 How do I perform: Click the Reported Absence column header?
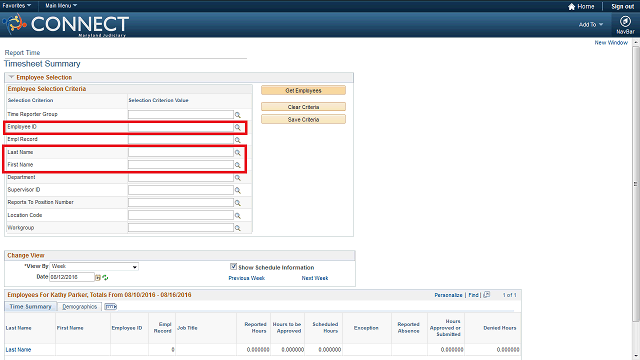point(409,328)
